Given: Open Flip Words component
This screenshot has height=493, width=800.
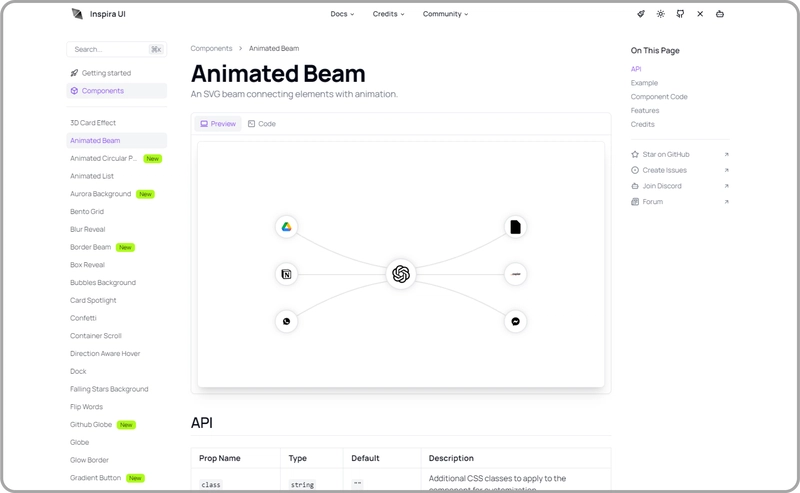Looking at the screenshot, I should tap(86, 407).
